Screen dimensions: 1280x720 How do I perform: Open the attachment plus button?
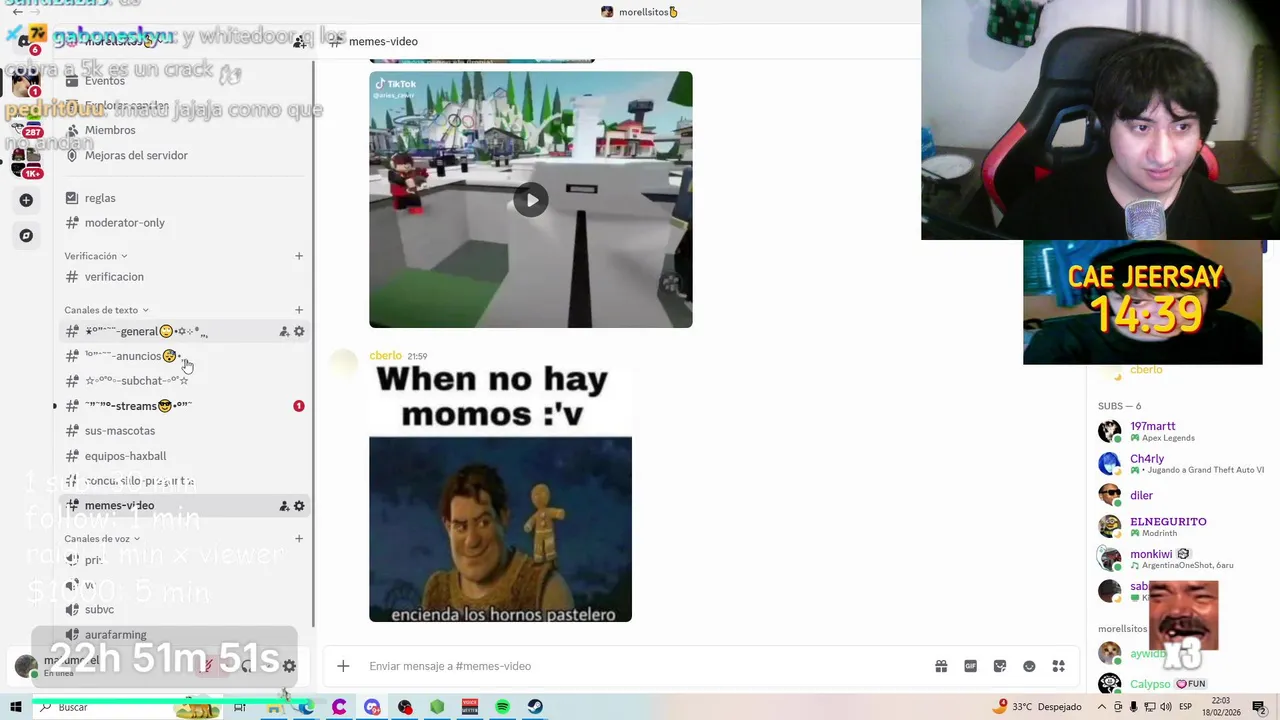343,666
